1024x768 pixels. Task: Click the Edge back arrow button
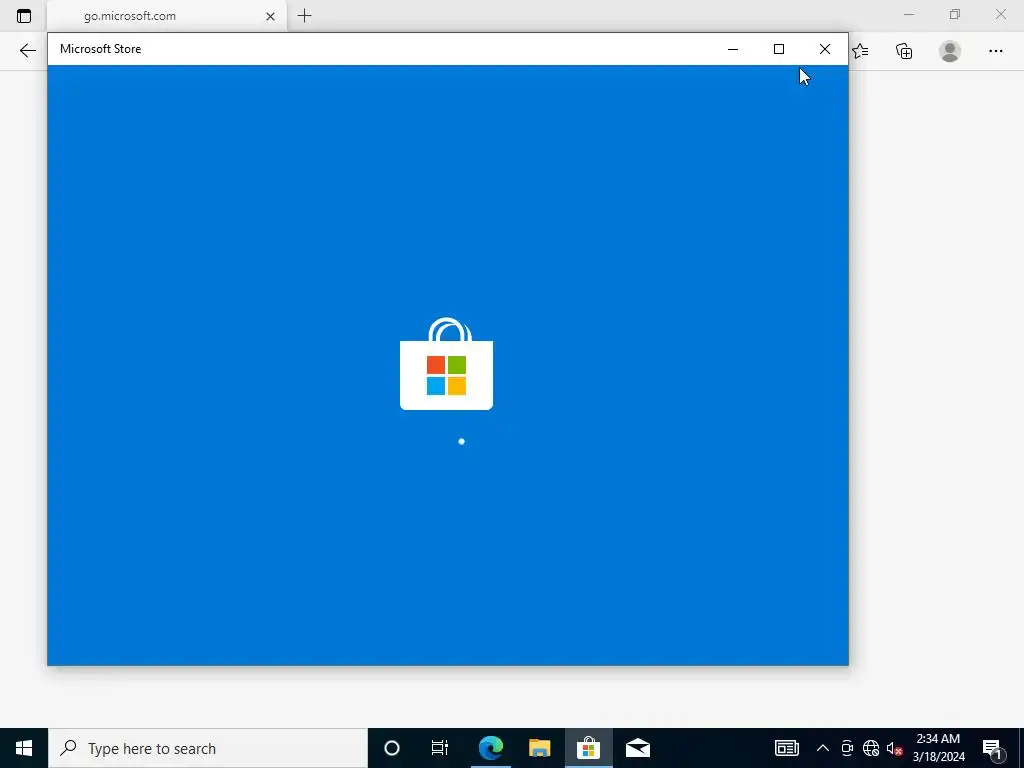pos(27,51)
